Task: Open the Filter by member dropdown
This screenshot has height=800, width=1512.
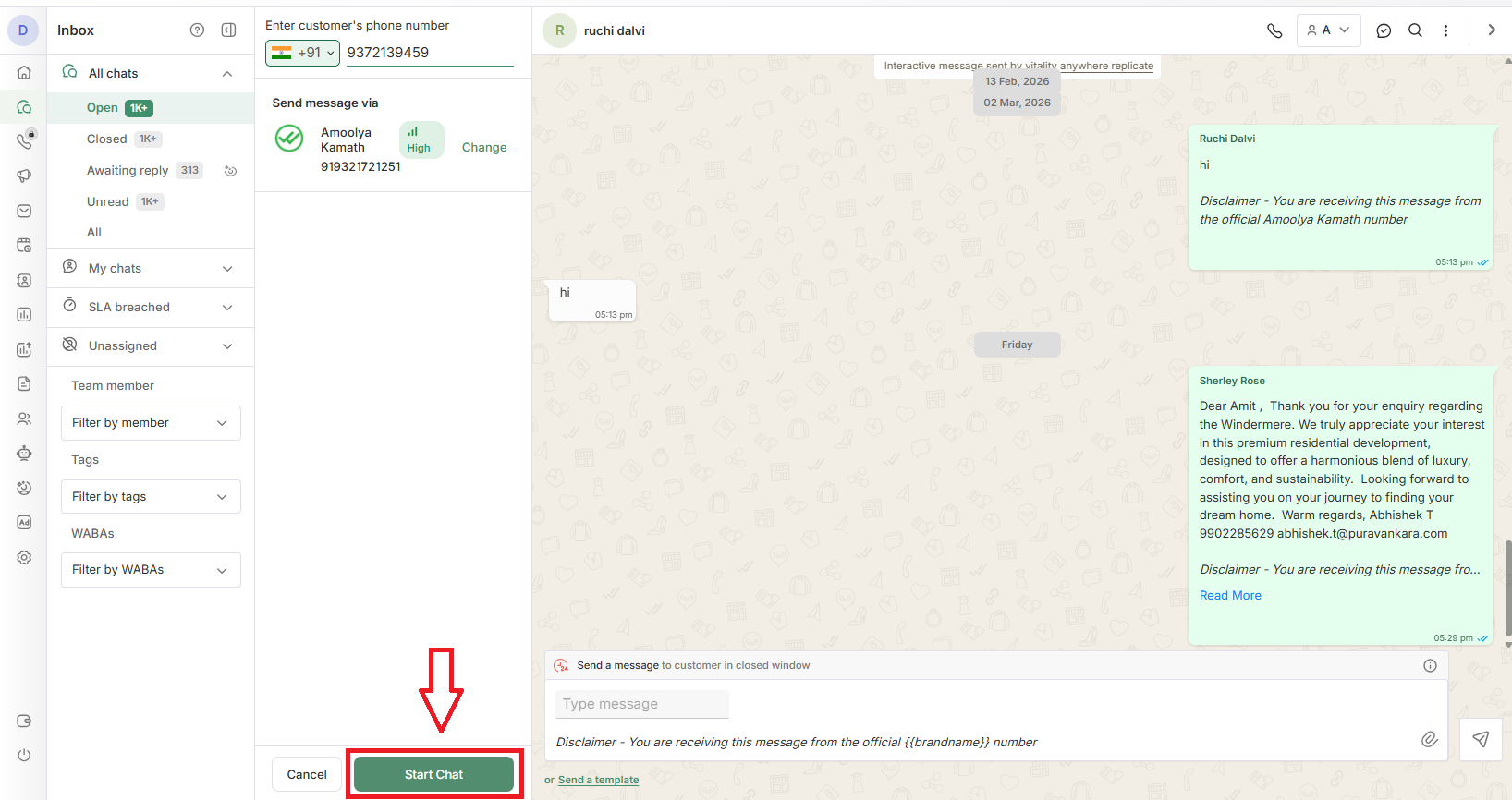Action: pyautogui.click(x=151, y=423)
